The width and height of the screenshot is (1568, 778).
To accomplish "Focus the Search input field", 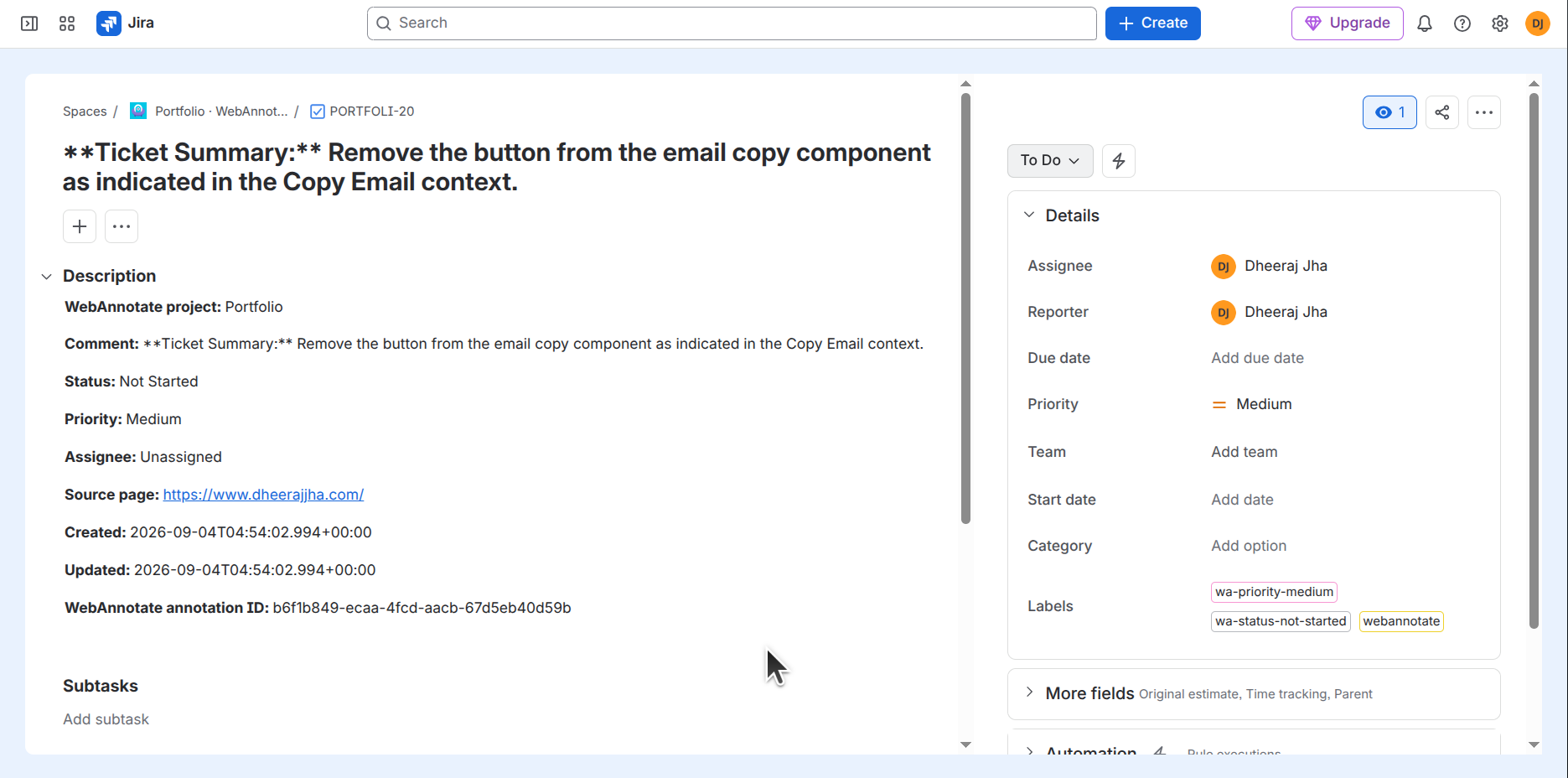I will pyautogui.click(x=732, y=23).
